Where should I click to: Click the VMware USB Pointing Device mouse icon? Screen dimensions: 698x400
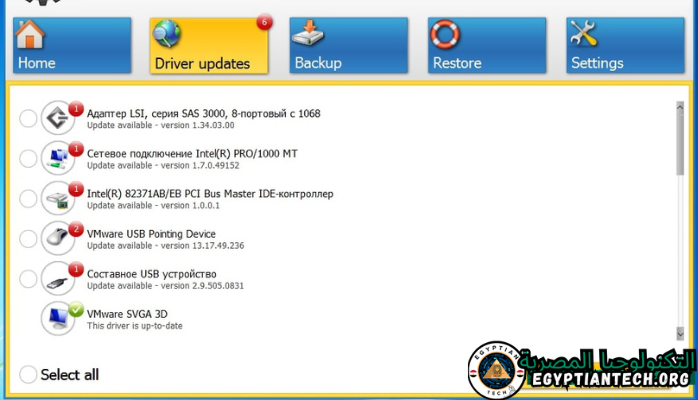pyautogui.click(x=58, y=237)
